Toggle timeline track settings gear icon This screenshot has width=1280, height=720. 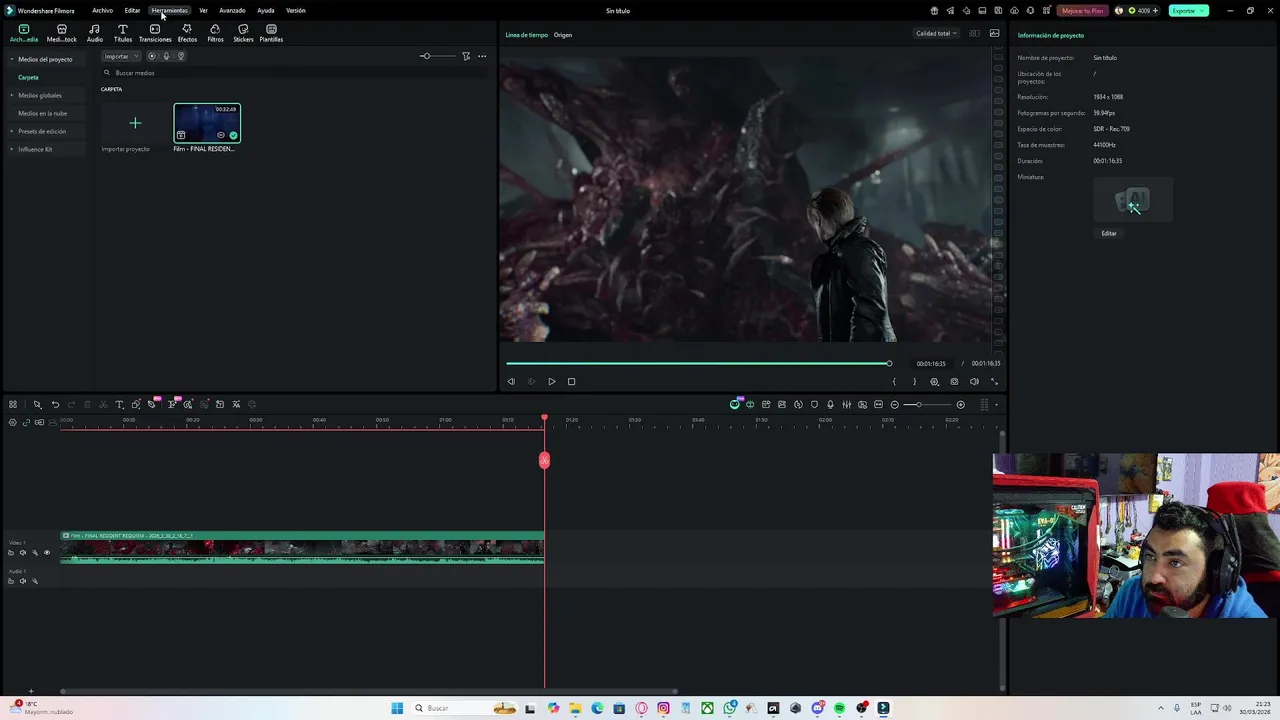(x=13, y=422)
